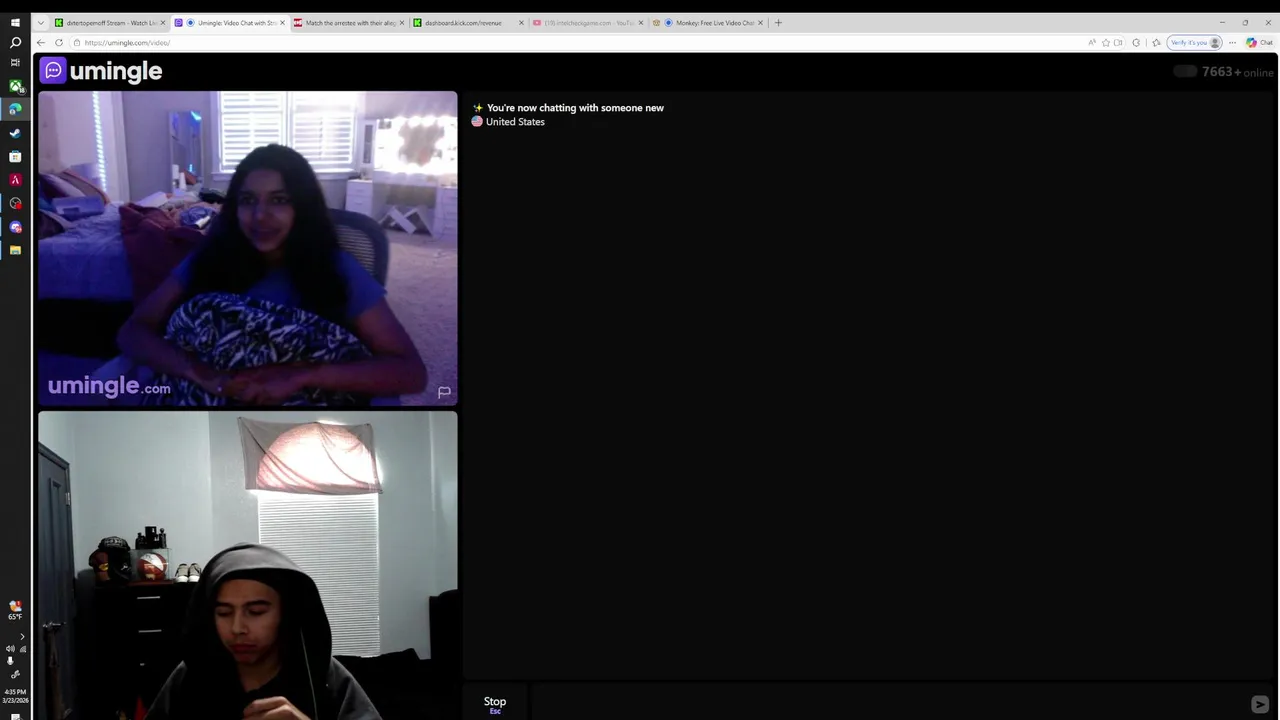Click your own webcam preview
Screen dimensions: 1280x720
(248, 566)
